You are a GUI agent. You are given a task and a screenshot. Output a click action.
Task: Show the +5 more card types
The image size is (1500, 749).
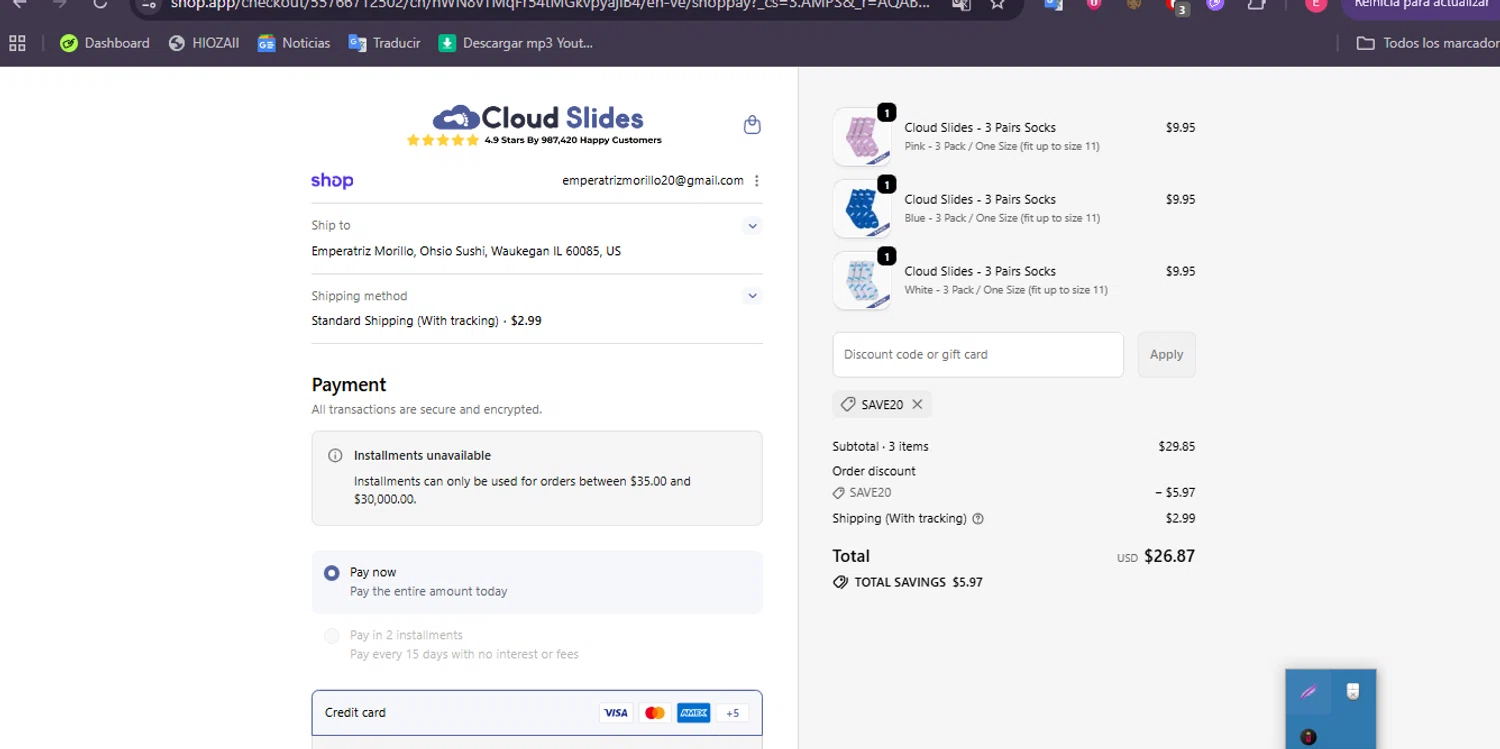click(732, 713)
